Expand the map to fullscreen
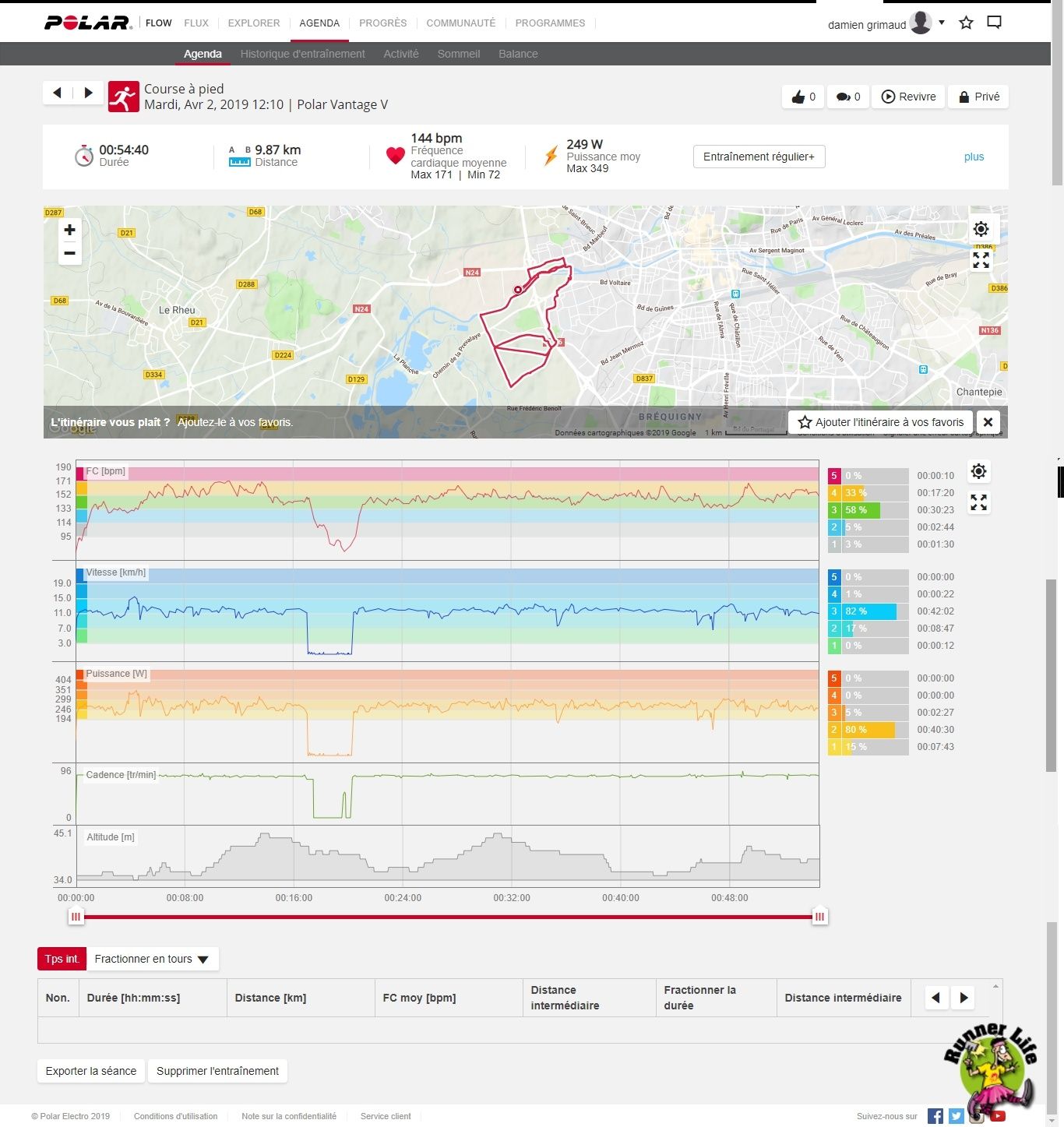The height and width of the screenshot is (1127, 1064). click(981, 260)
